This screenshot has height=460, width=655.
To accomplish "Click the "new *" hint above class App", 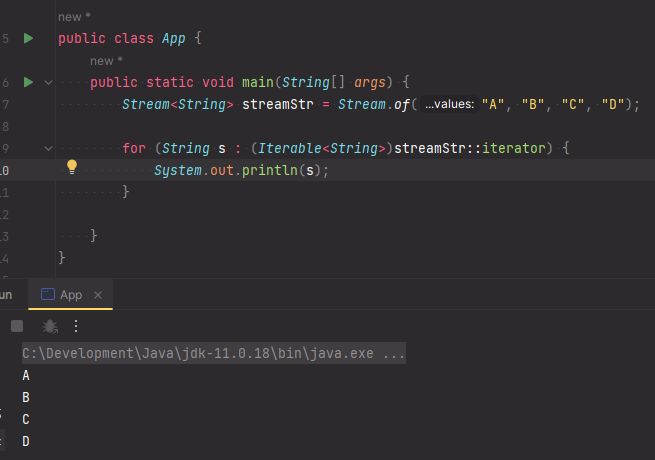I will coord(74,17).
